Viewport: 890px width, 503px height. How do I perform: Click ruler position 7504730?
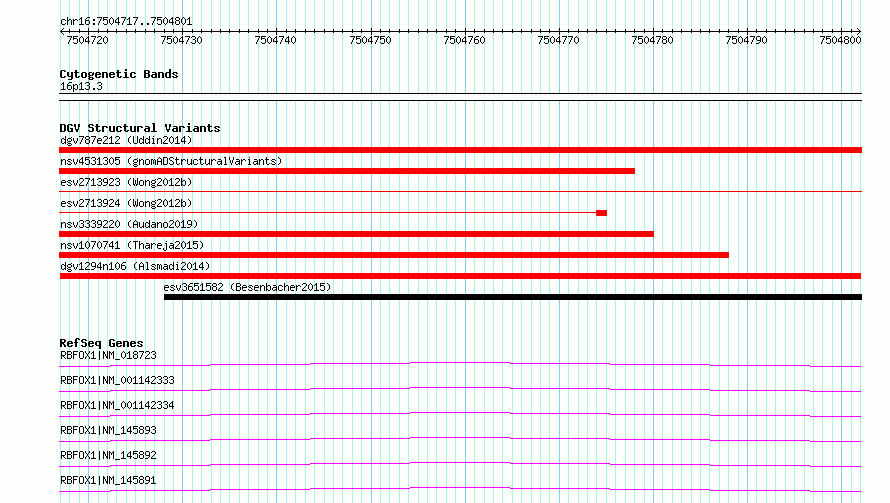pyautogui.click(x=182, y=40)
